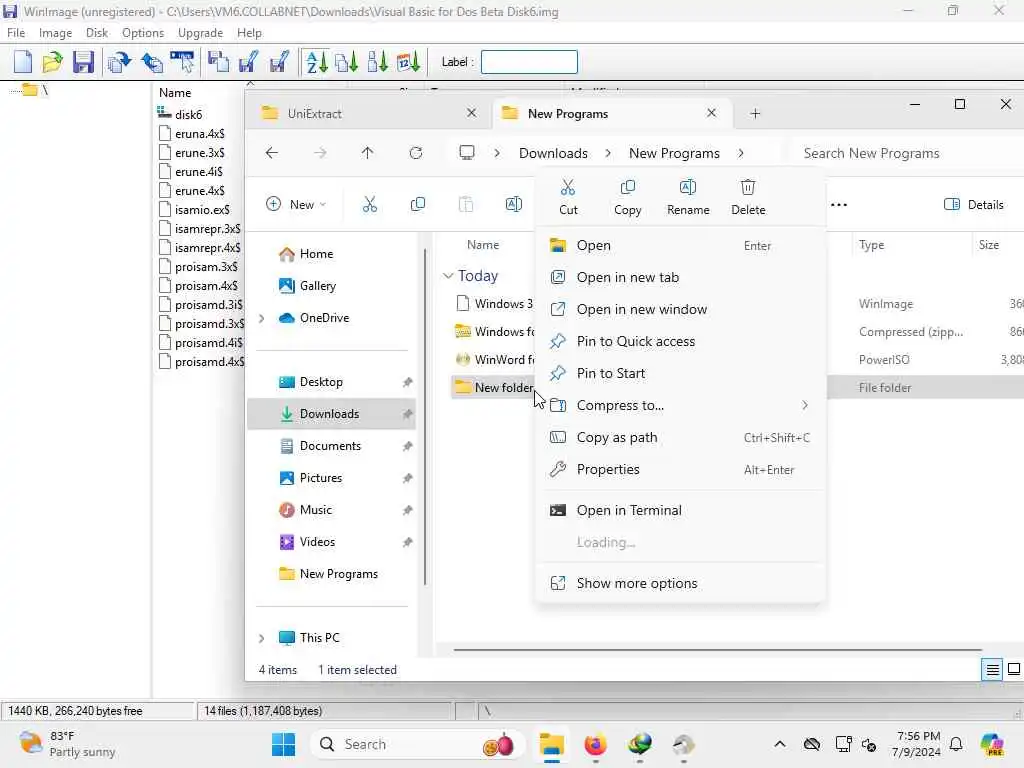Image resolution: width=1024 pixels, height=768 pixels.
Task: Click the Explorer toolbar scissors Cut icon
Action: coord(370,204)
